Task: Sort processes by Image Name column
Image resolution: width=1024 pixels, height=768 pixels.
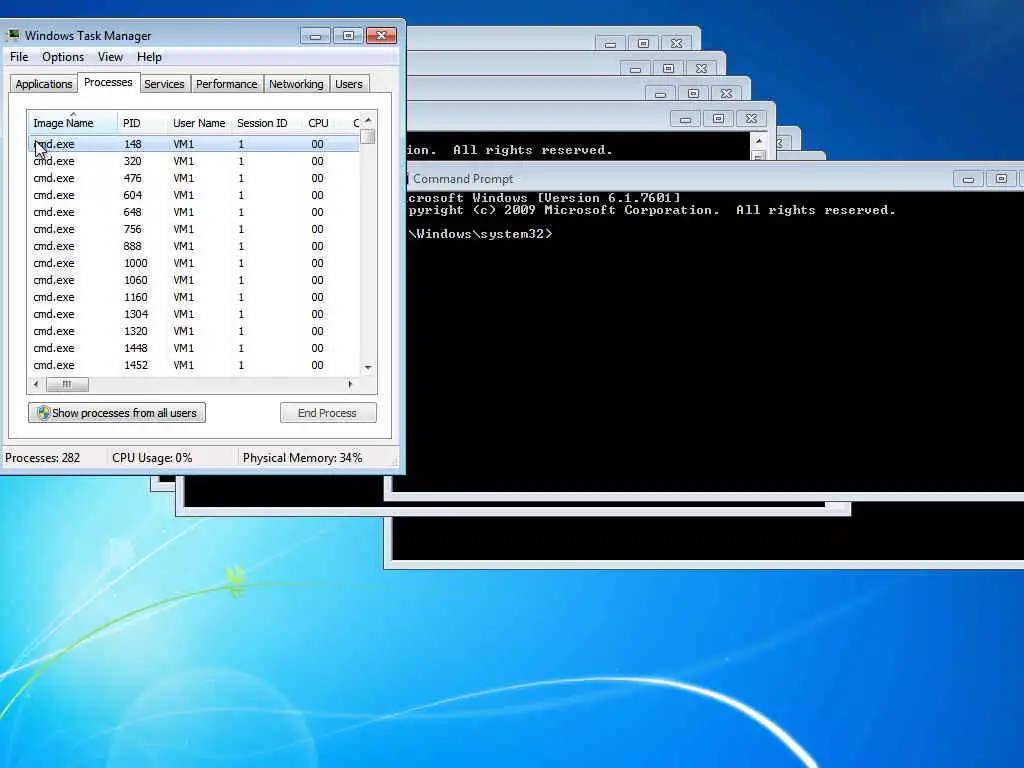Action: (x=72, y=123)
